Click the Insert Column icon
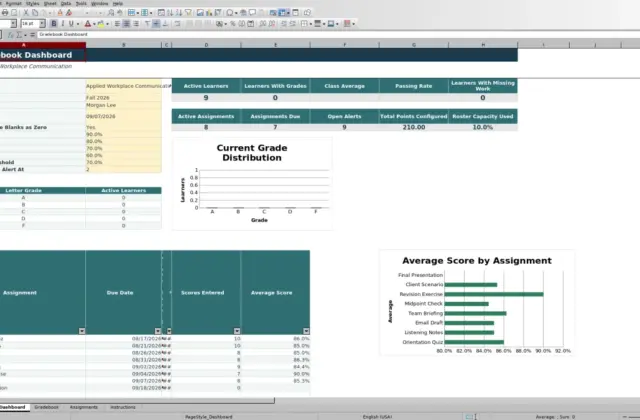The image size is (640, 420). [144, 13]
